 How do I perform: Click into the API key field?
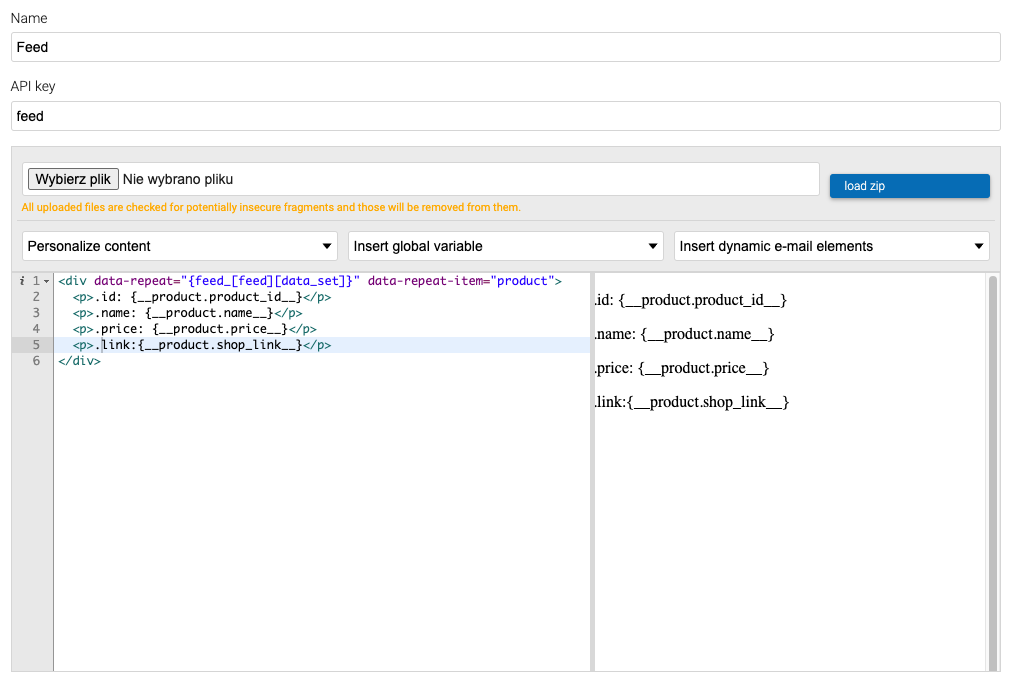(x=505, y=116)
